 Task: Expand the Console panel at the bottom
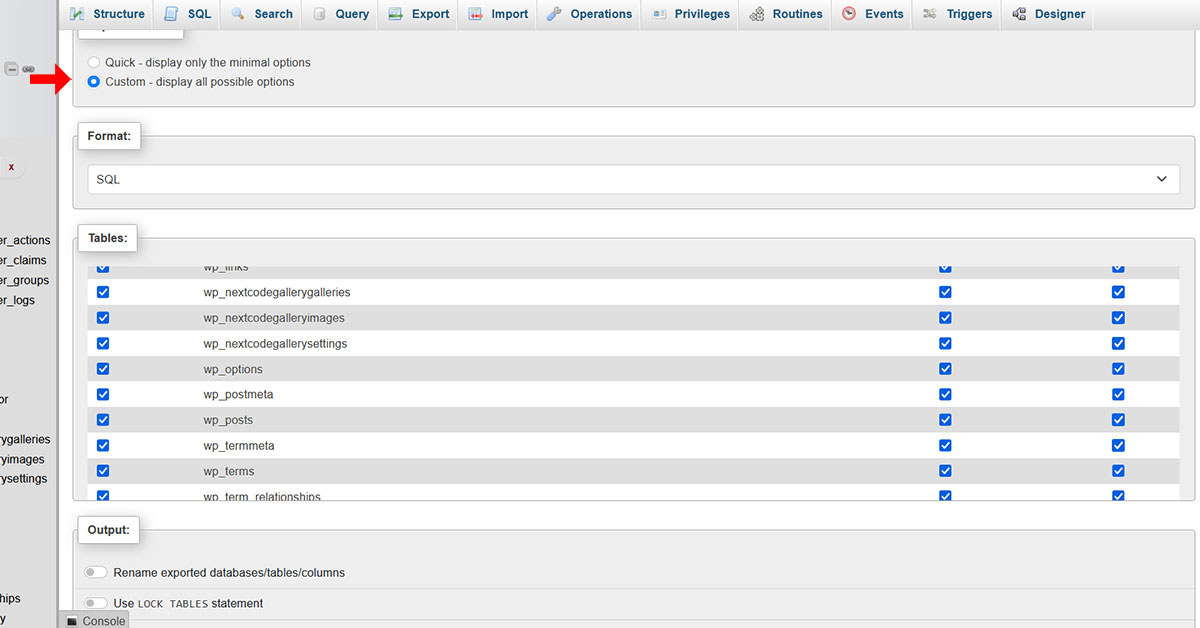[96, 621]
